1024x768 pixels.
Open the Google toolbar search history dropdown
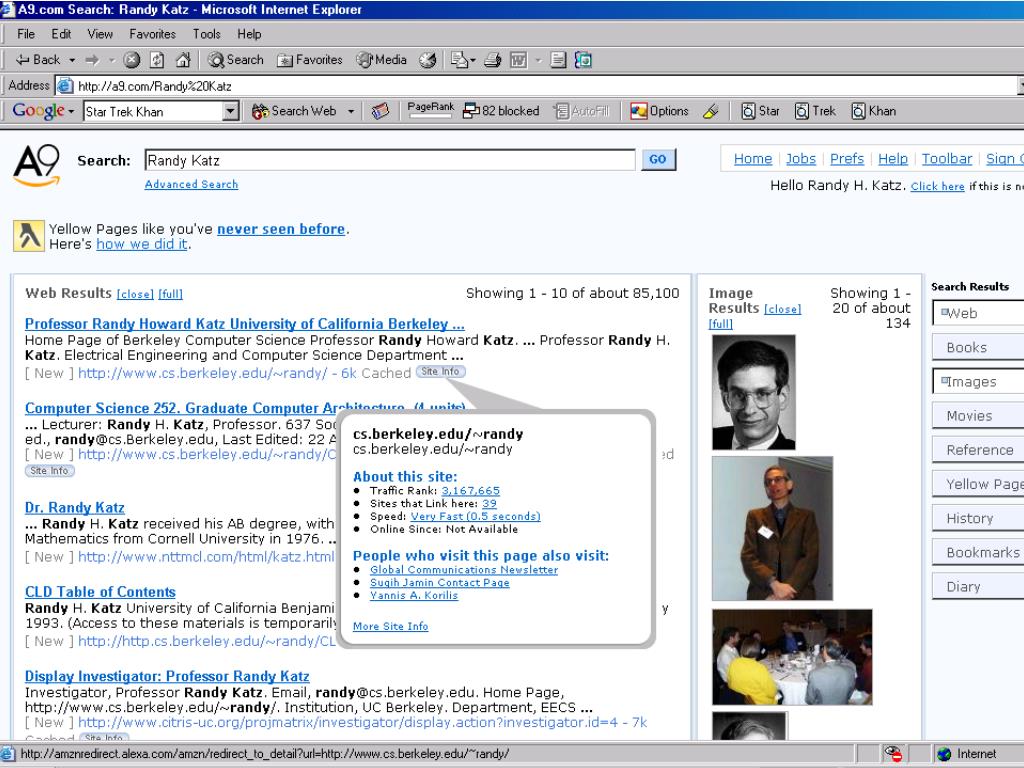[x=230, y=112]
